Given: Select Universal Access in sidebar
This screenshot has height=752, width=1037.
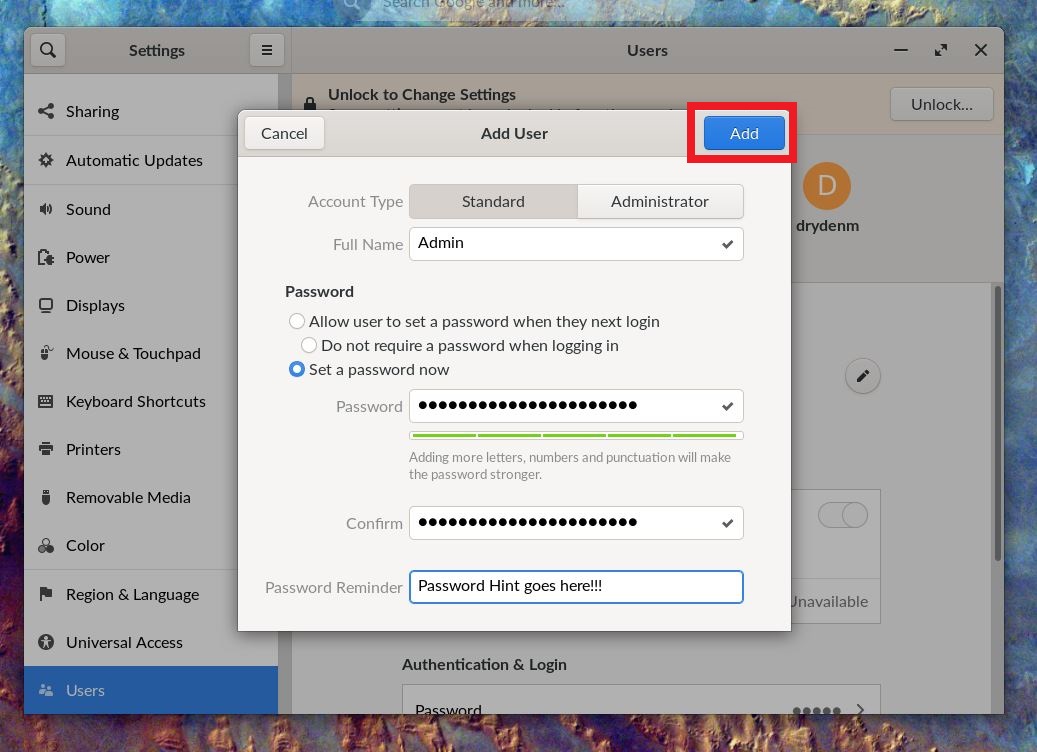Looking at the screenshot, I should (x=151, y=642).
